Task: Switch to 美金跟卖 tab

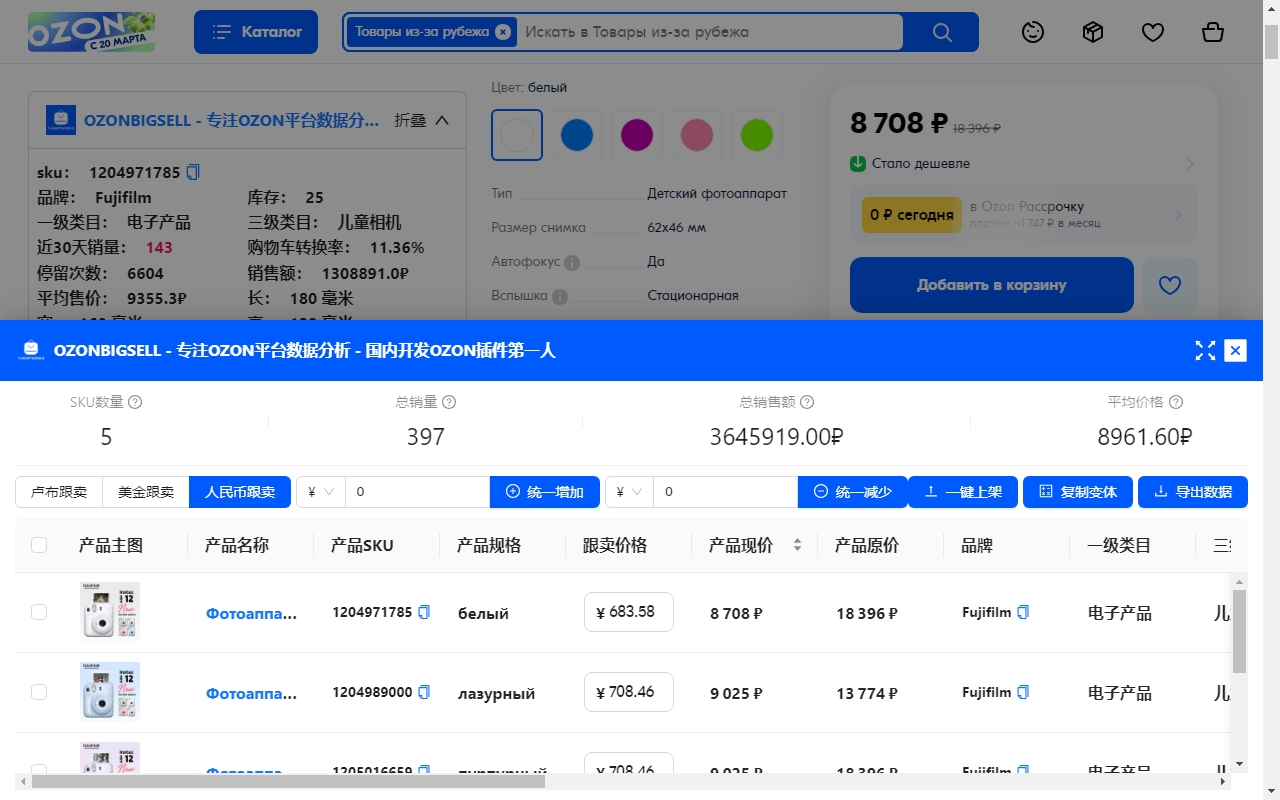Action: 146,492
